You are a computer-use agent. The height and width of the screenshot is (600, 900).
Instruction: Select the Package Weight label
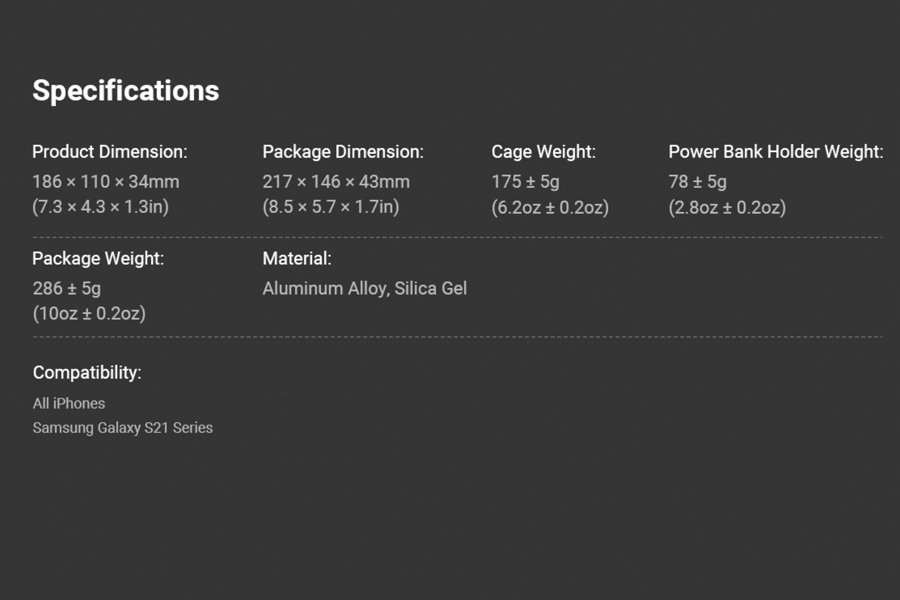click(x=98, y=258)
